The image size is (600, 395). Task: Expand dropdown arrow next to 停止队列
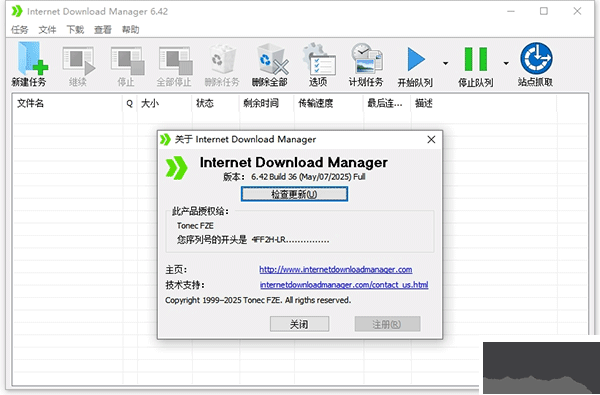506,63
